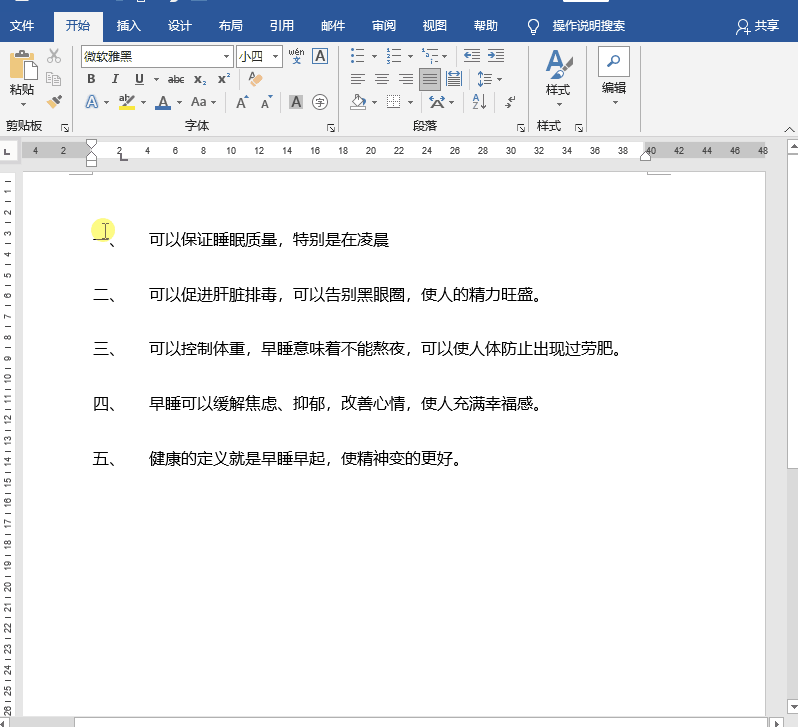Image resolution: width=798 pixels, height=727 pixels.
Task: Toggle Italic formatting
Action: [x=115, y=79]
